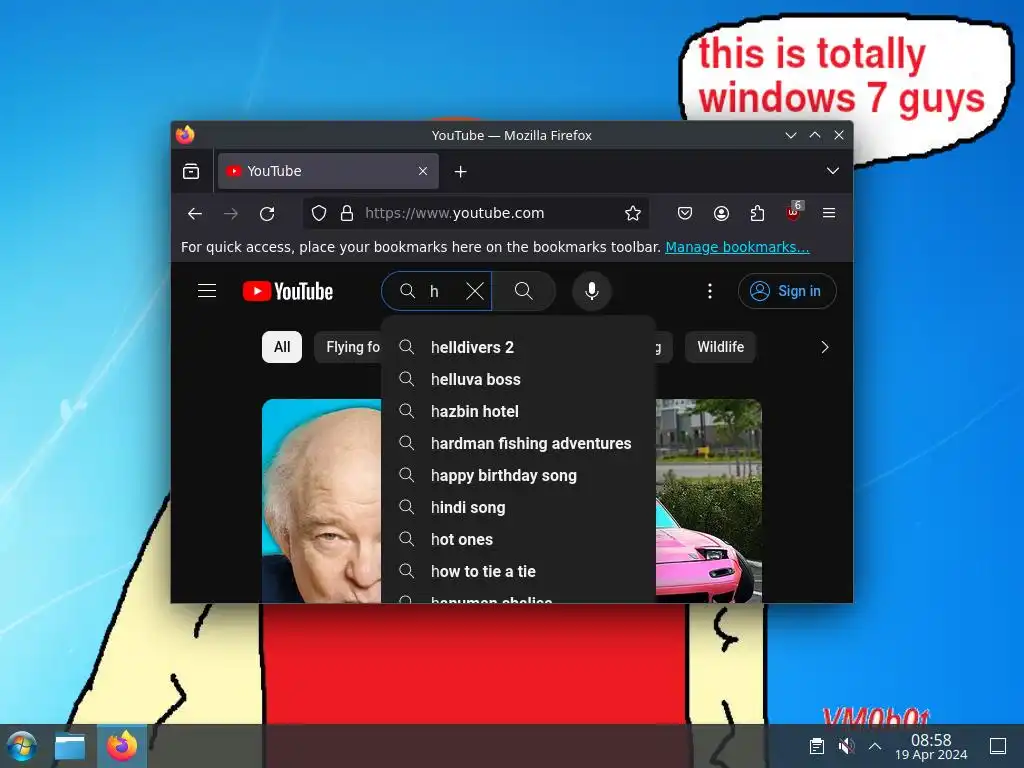Open YouTube guide hamburger menu
The height and width of the screenshot is (768, 1024).
tap(207, 291)
